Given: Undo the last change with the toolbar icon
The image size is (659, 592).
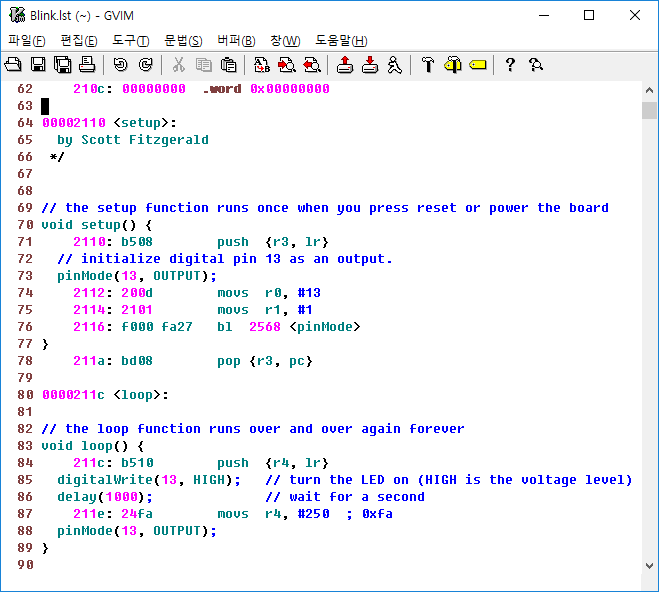Looking at the screenshot, I should tap(120, 65).
